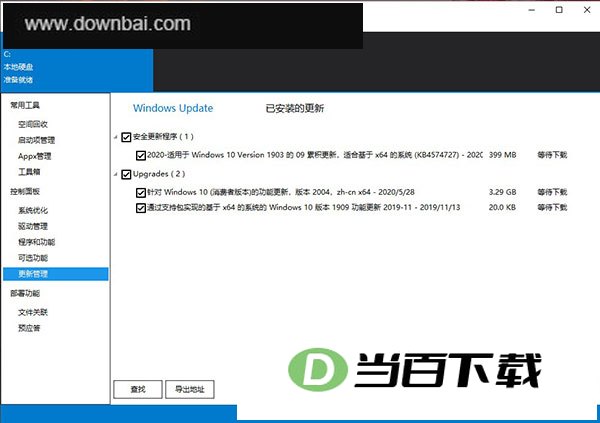Image resolution: width=600 pixels, height=423 pixels.
Task: Open 驱动管理 in the sidebar
Action: (33, 226)
